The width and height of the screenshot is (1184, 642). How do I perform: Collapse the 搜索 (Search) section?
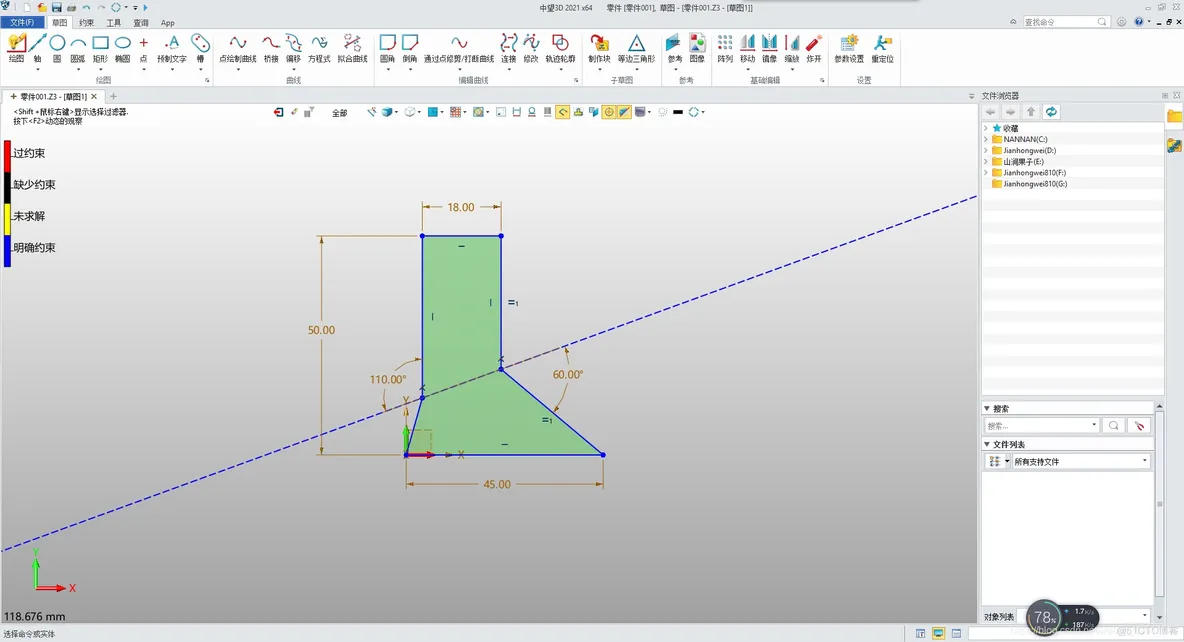coord(987,409)
